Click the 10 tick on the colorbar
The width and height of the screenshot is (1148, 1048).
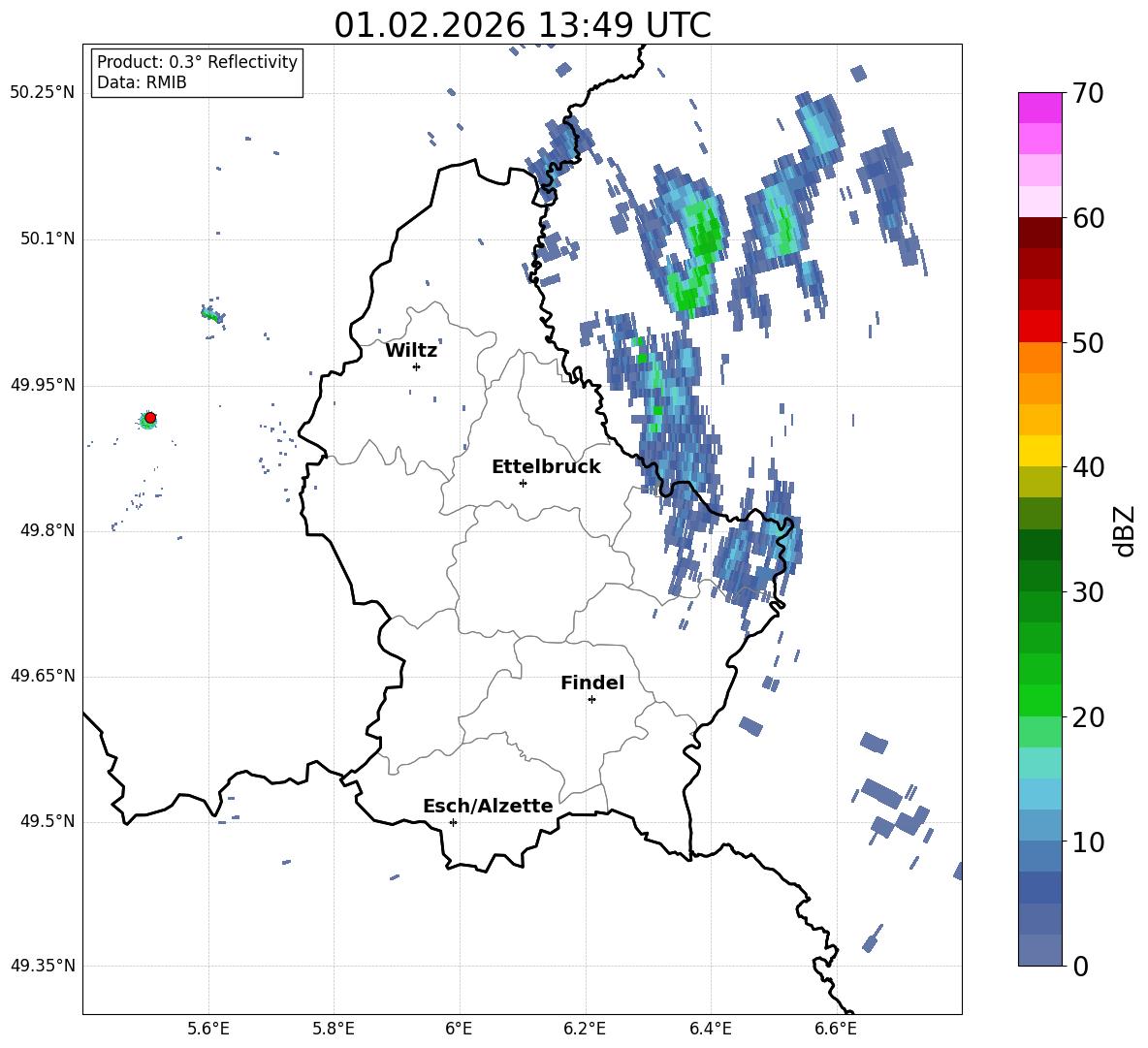(1088, 842)
